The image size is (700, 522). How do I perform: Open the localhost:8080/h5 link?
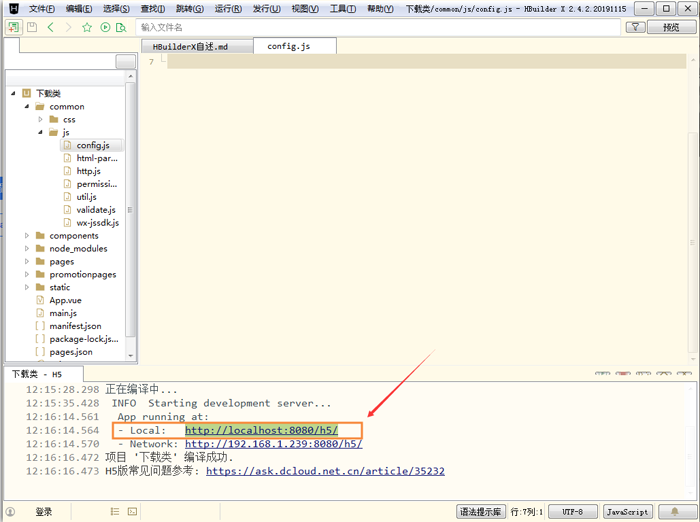point(262,430)
